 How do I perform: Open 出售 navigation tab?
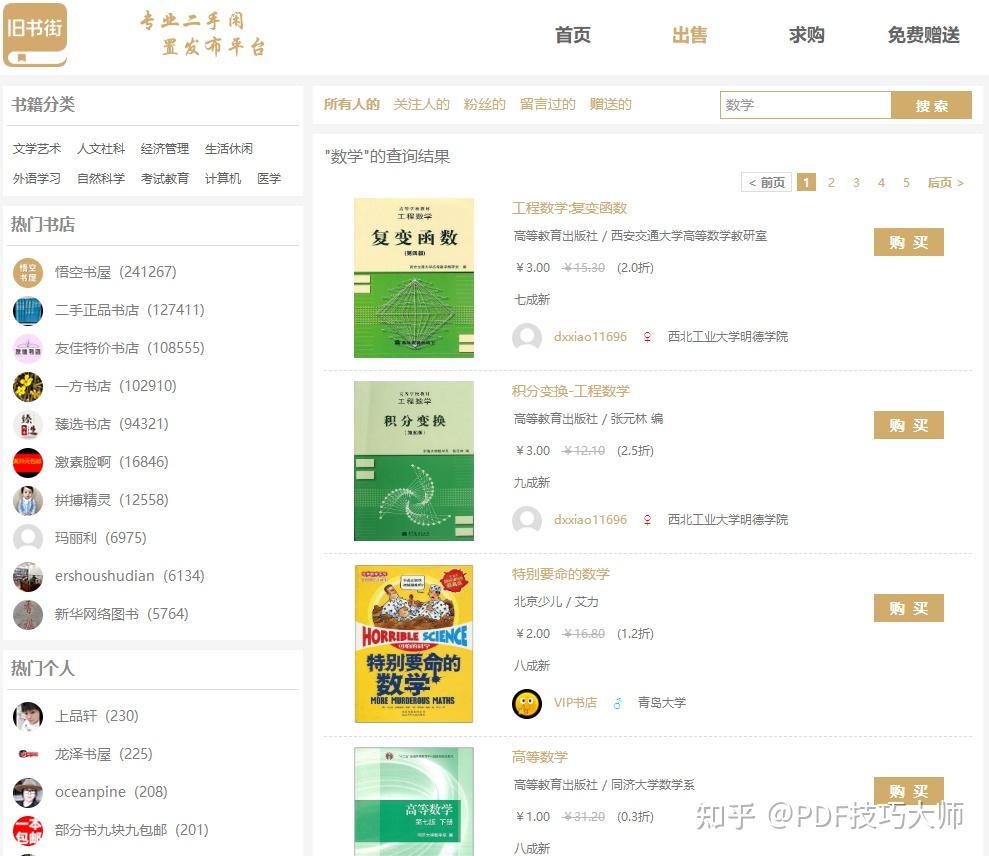(689, 35)
